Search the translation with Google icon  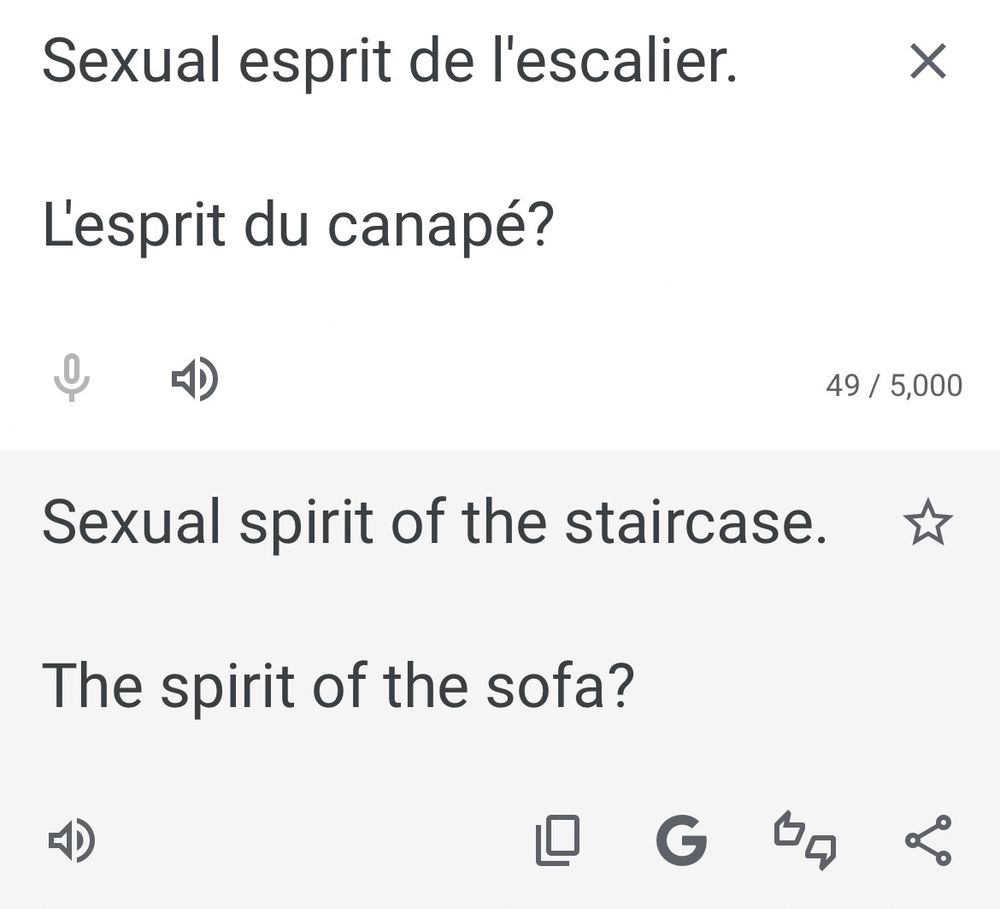pyautogui.click(x=681, y=840)
